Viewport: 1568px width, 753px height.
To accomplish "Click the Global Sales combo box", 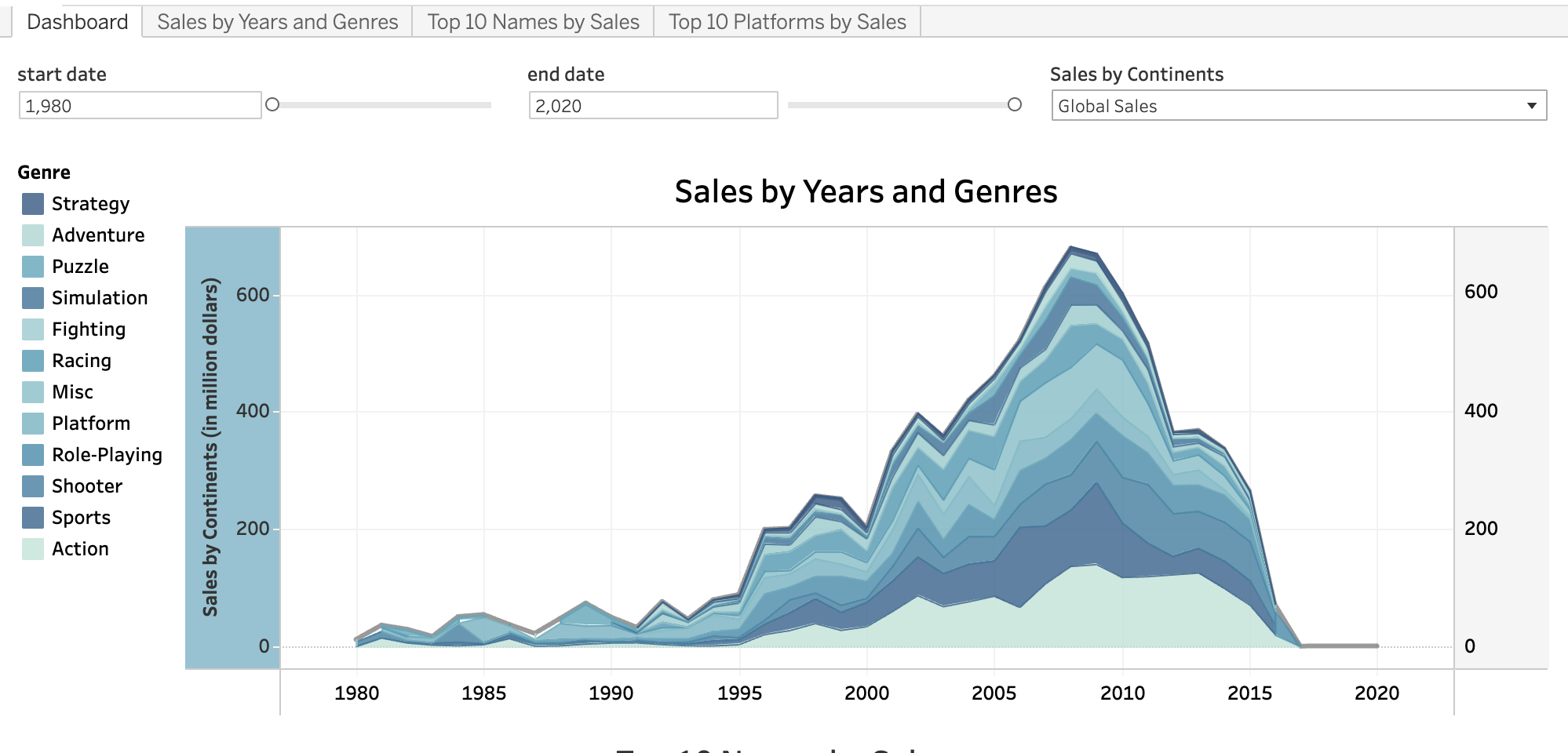I will (x=1299, y=106).
